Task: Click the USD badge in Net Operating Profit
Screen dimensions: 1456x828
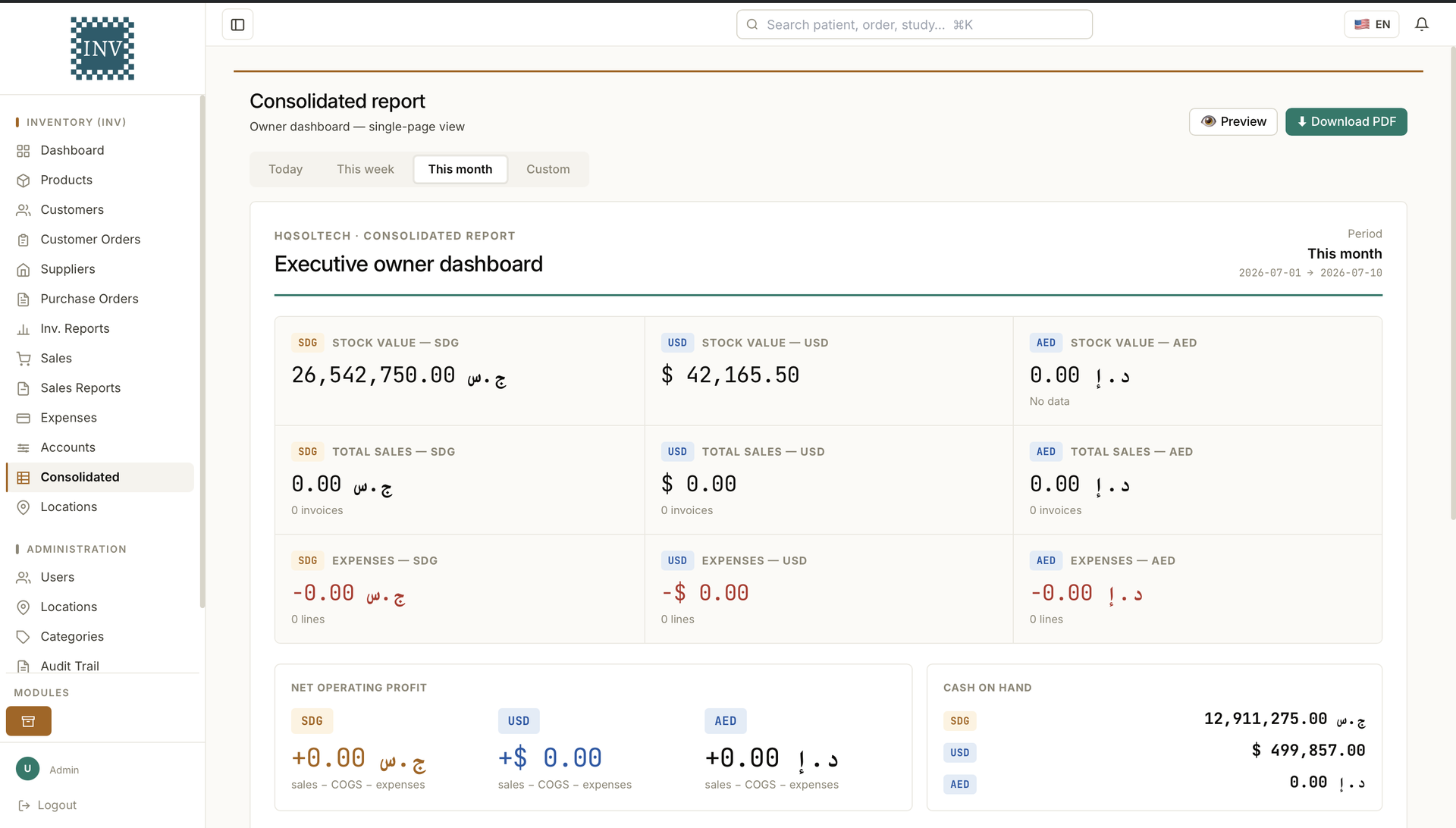Action: [x=519, y=721]
